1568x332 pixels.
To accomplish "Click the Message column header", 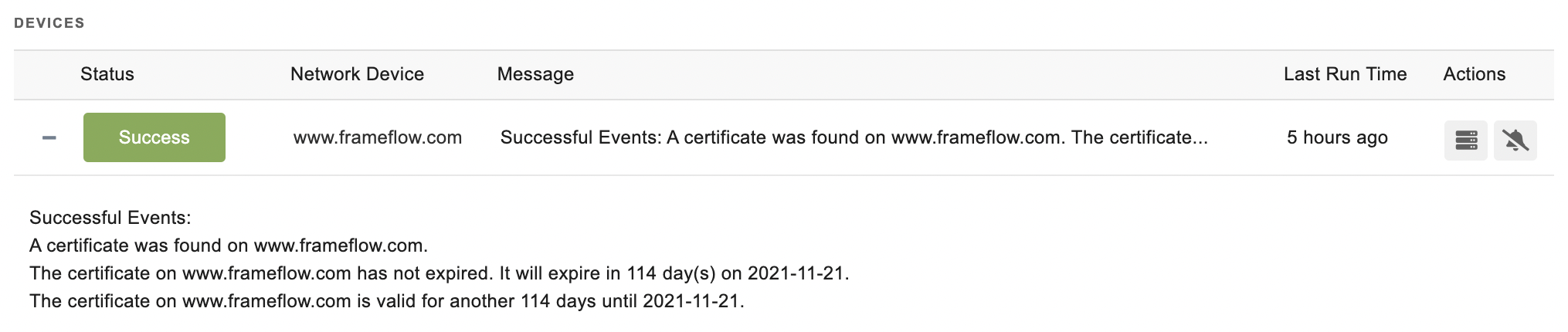I will [x=535, y=74].
